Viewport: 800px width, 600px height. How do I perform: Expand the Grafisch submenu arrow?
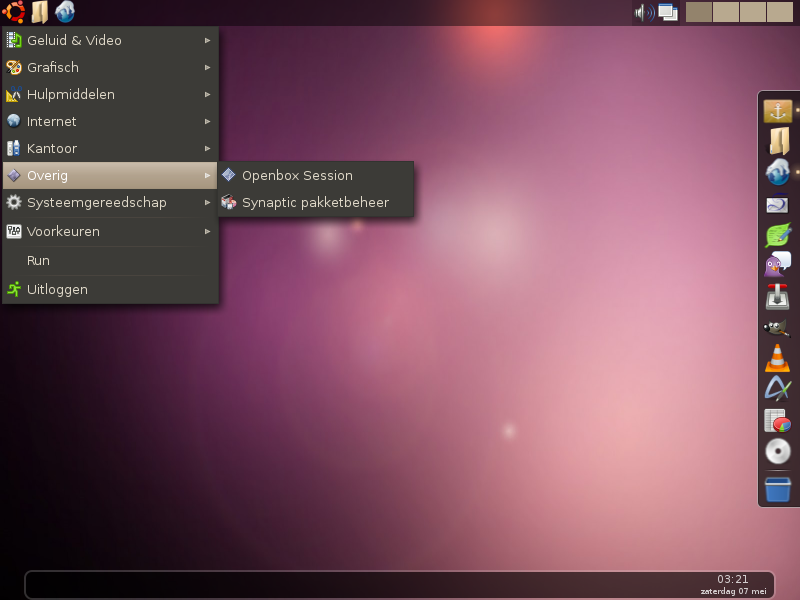208,67
